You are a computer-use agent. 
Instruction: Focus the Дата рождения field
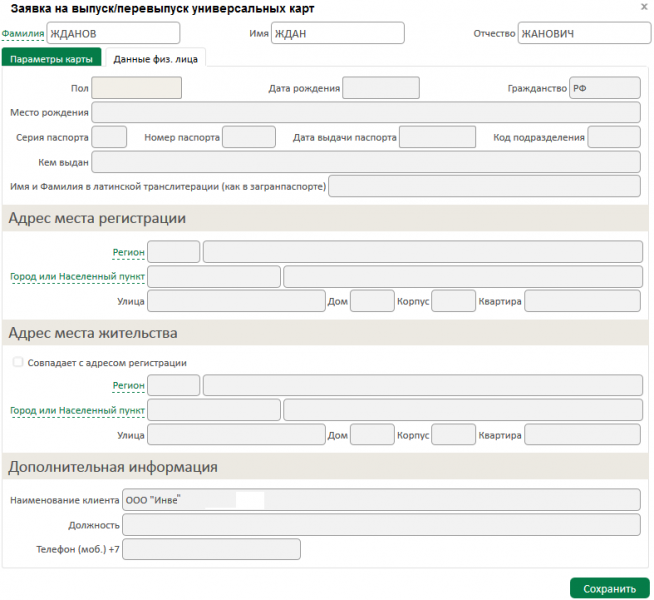[x=381, y=88]
